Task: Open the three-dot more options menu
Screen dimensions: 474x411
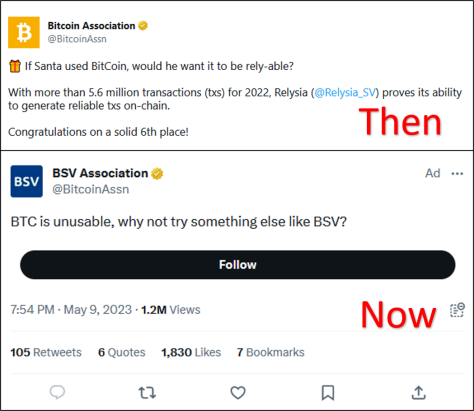Action: (457, 174)
